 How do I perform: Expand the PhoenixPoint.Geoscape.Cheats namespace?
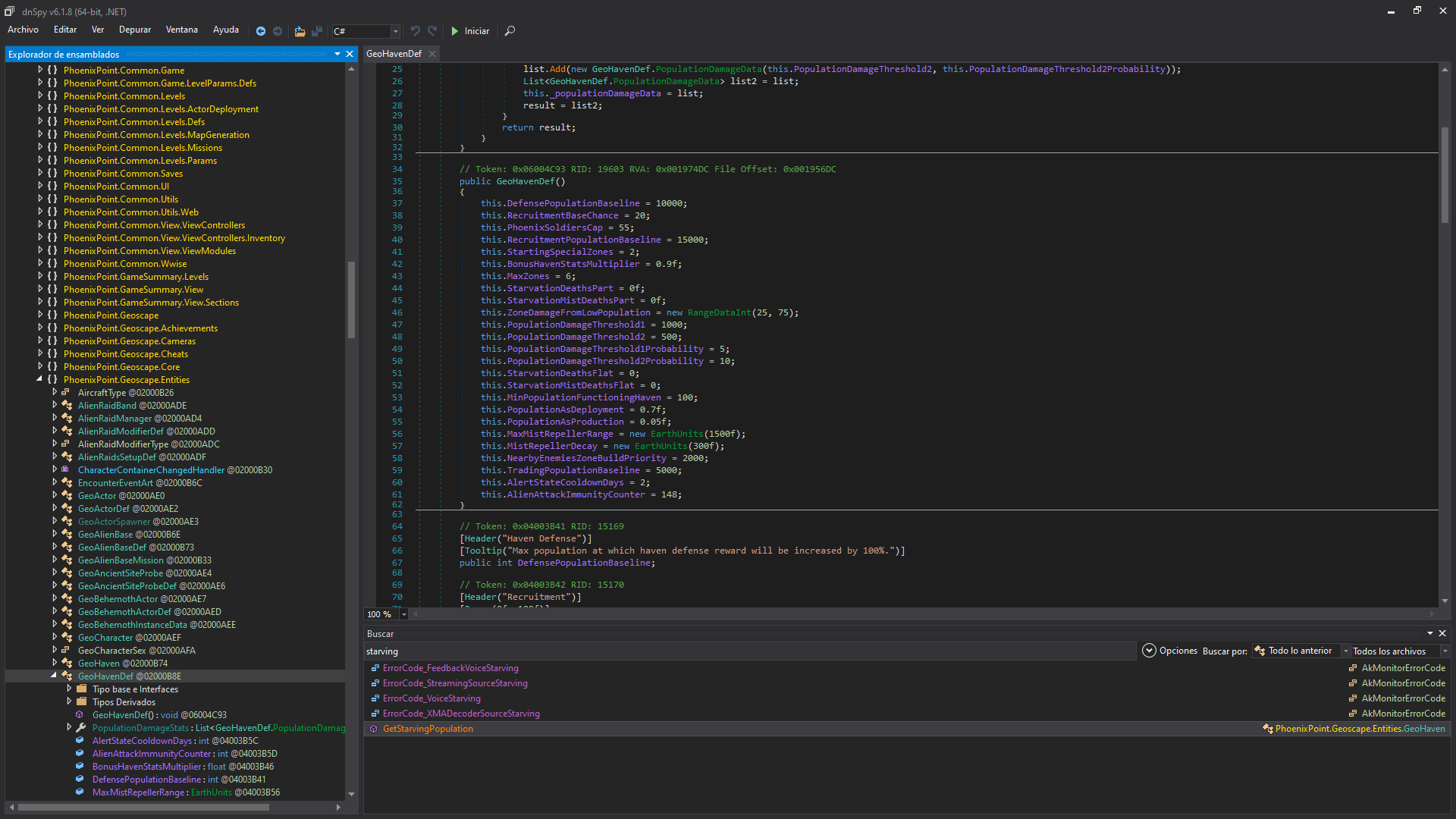pos(40,353)
